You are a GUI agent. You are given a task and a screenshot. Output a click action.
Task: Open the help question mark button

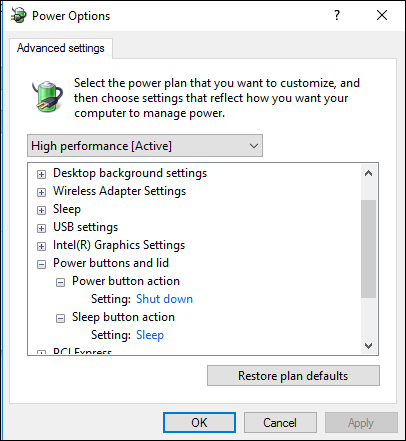pos(337,15)
